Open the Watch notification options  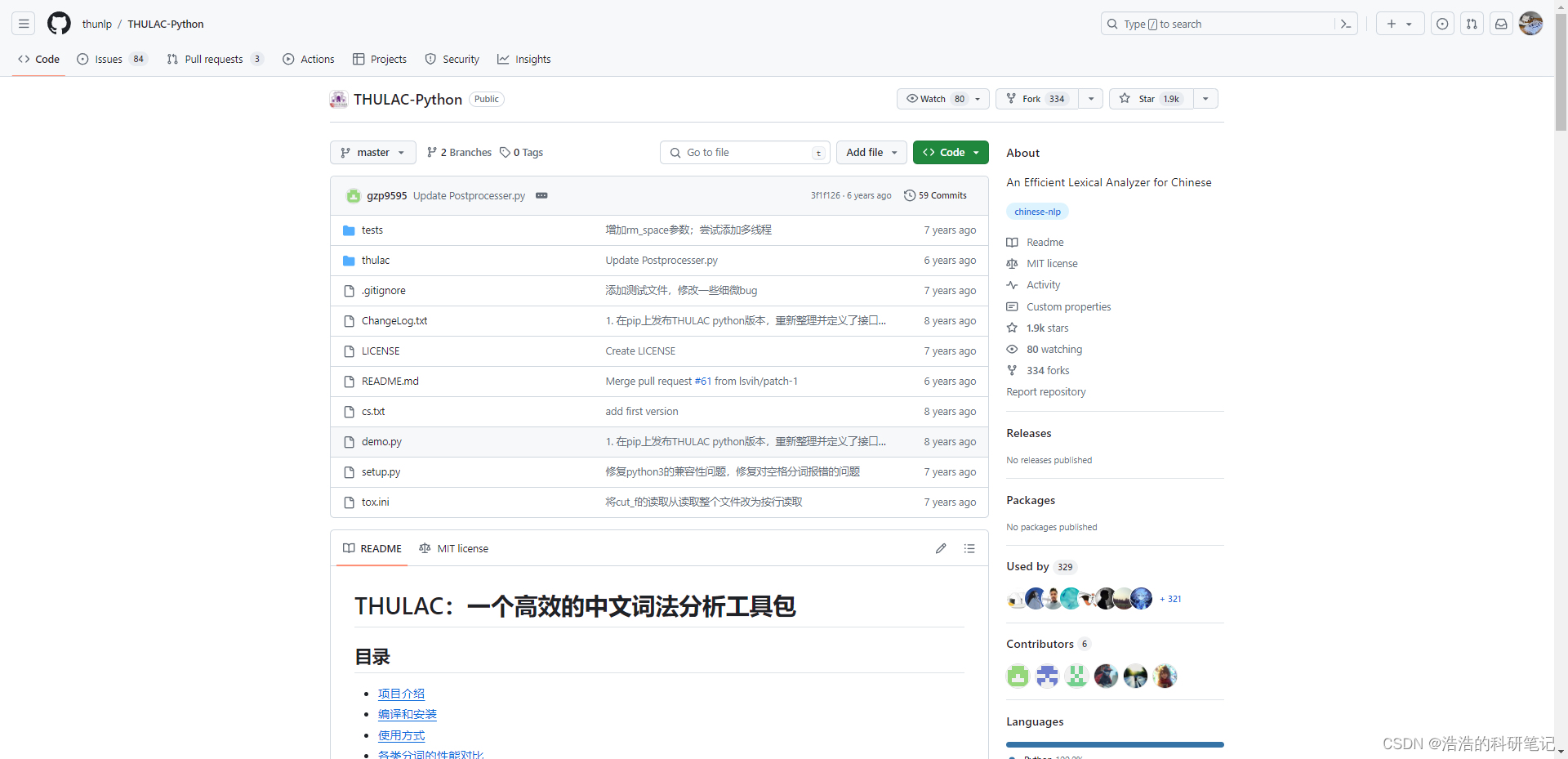point(943,99)
